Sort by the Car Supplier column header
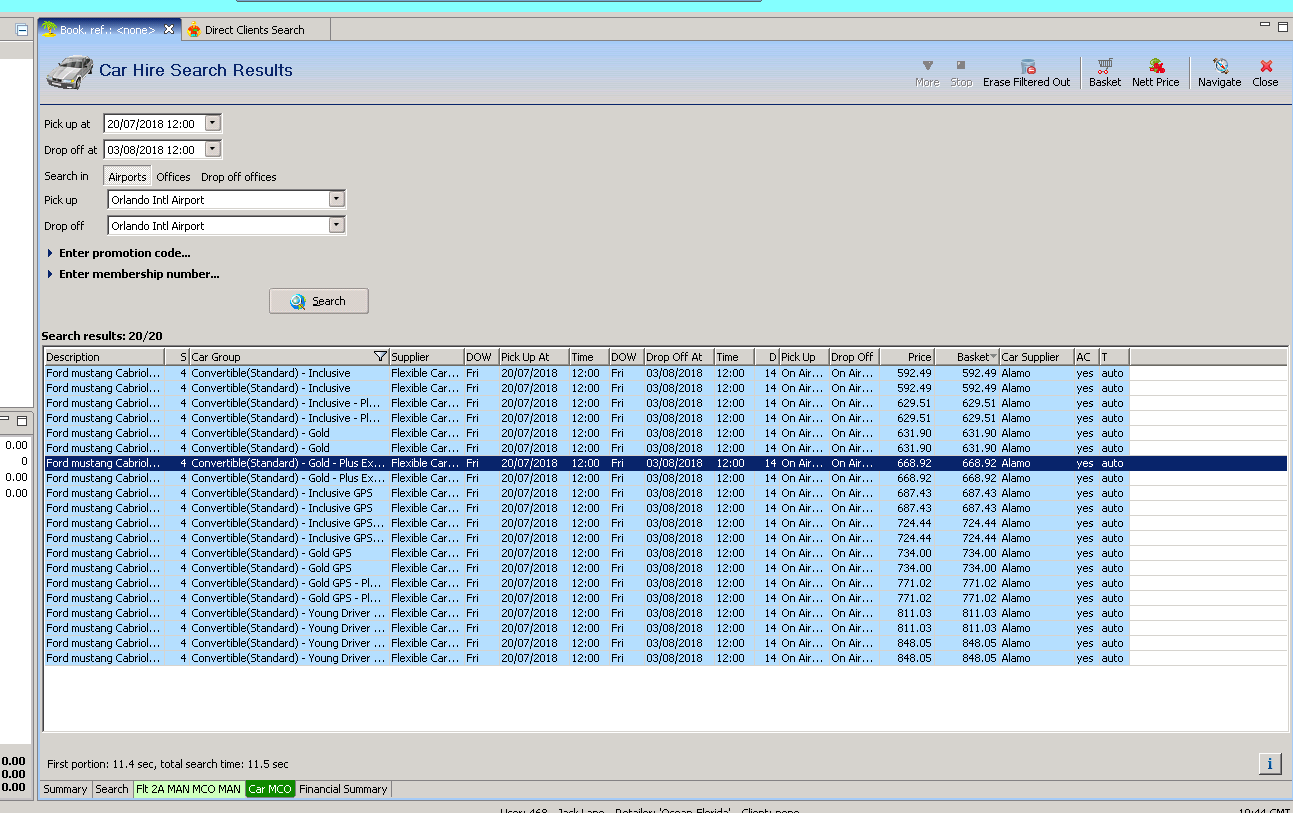This screenshot has width=1293, height=813. [x=1036, y=357]
